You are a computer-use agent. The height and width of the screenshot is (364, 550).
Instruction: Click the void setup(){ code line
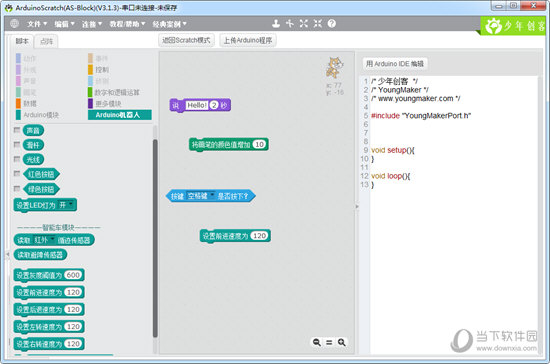pos(393,150)
